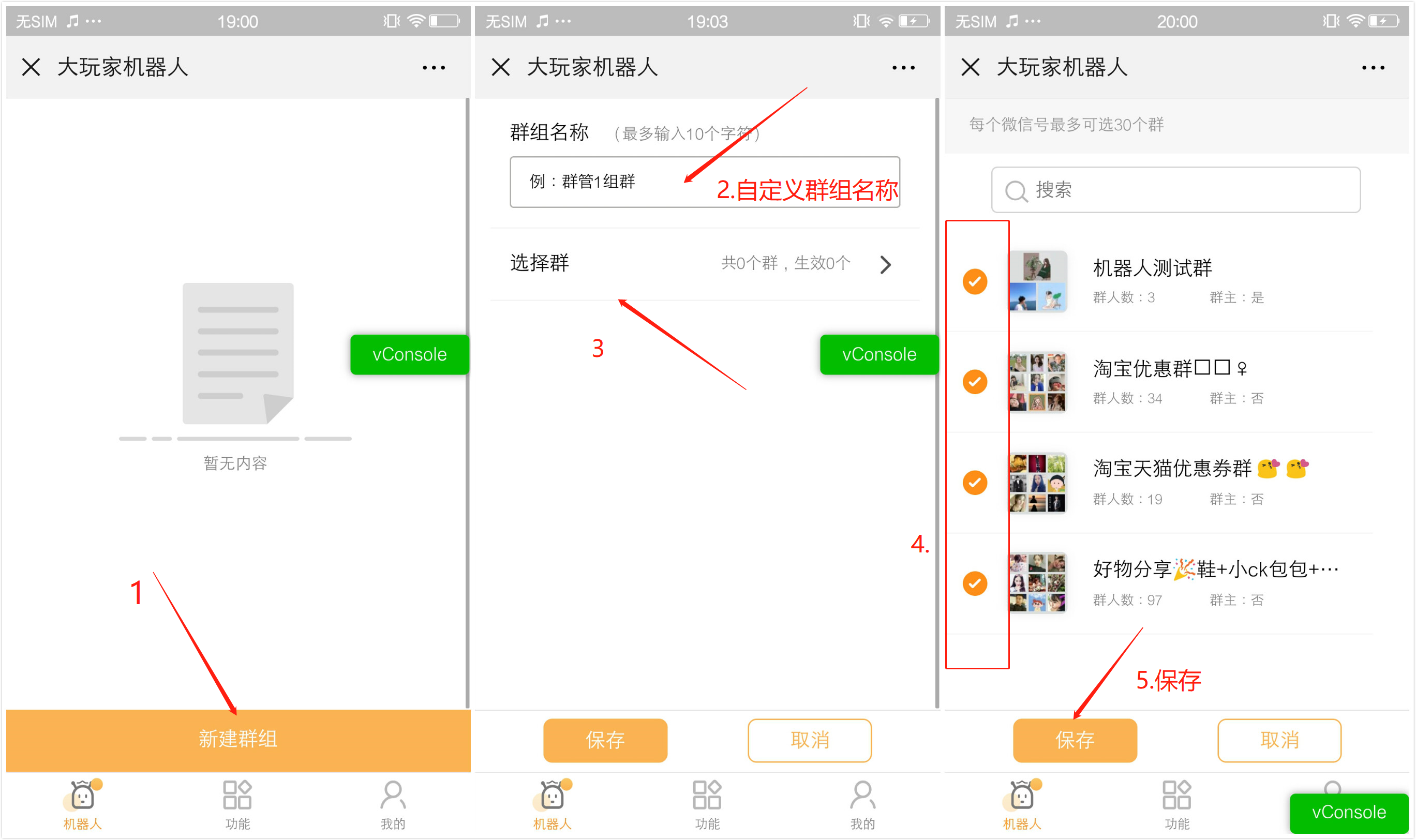The width and height of the screenshot is (1416, 840).
Task: Close the leftmost 大玩家机器人 page with X
Action: point(31,67)
